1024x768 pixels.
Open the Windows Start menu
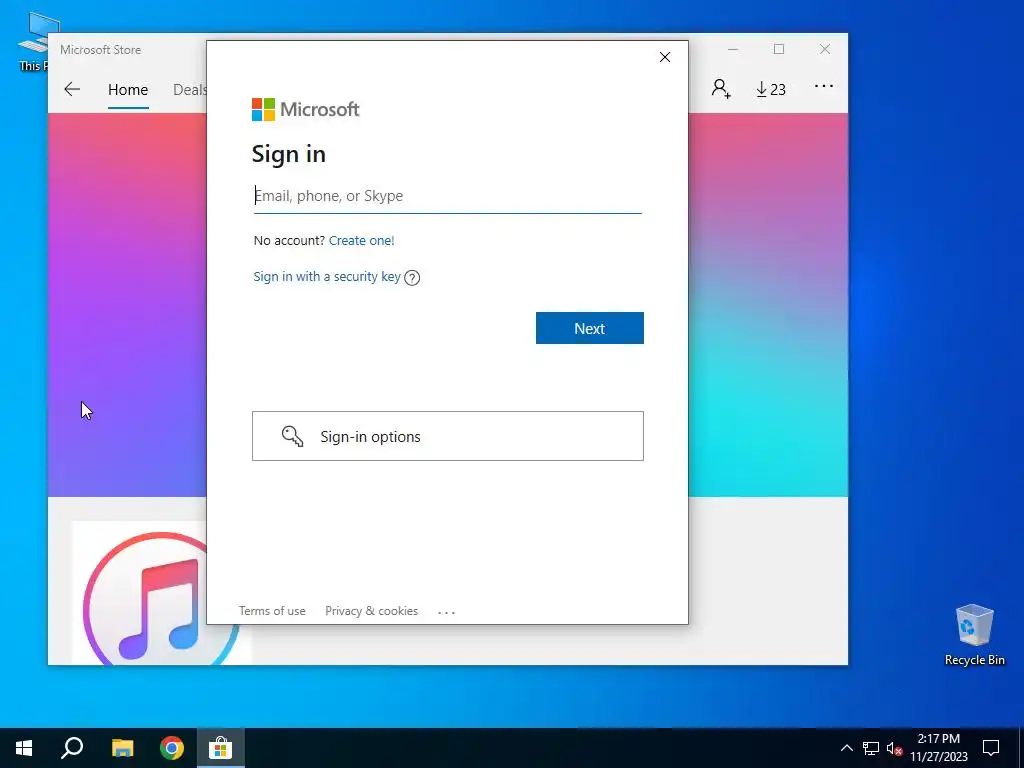(24, 748)
